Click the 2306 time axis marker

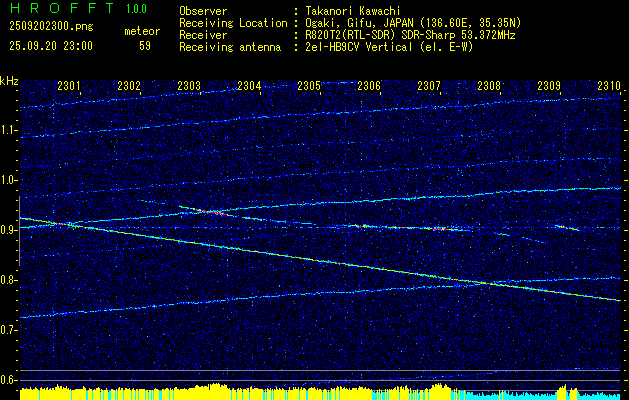[369, 85]
